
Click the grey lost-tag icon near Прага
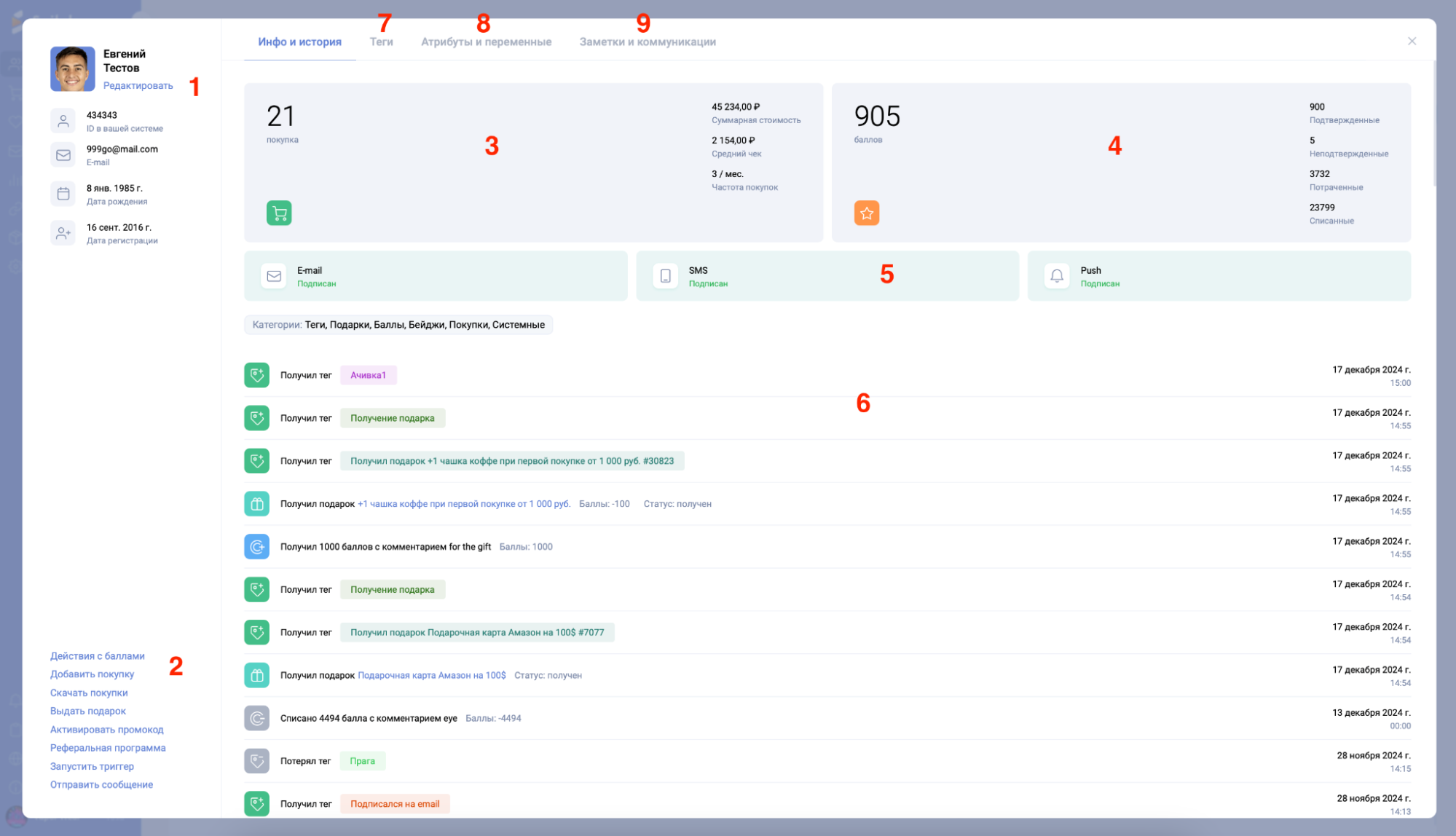pos(256,761)
